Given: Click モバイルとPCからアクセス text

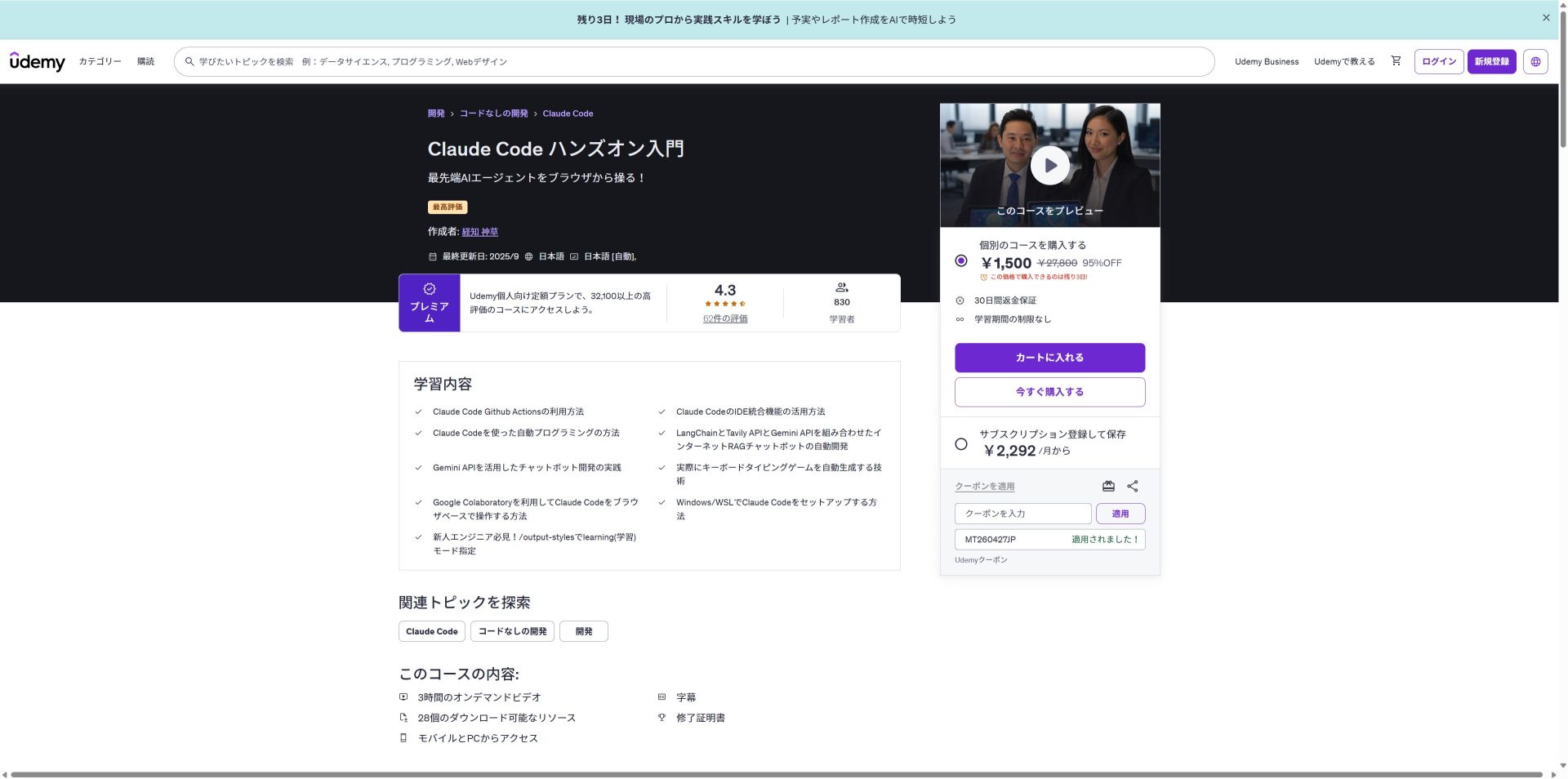Looking at the screenshot, I should [x=478, y=738].
